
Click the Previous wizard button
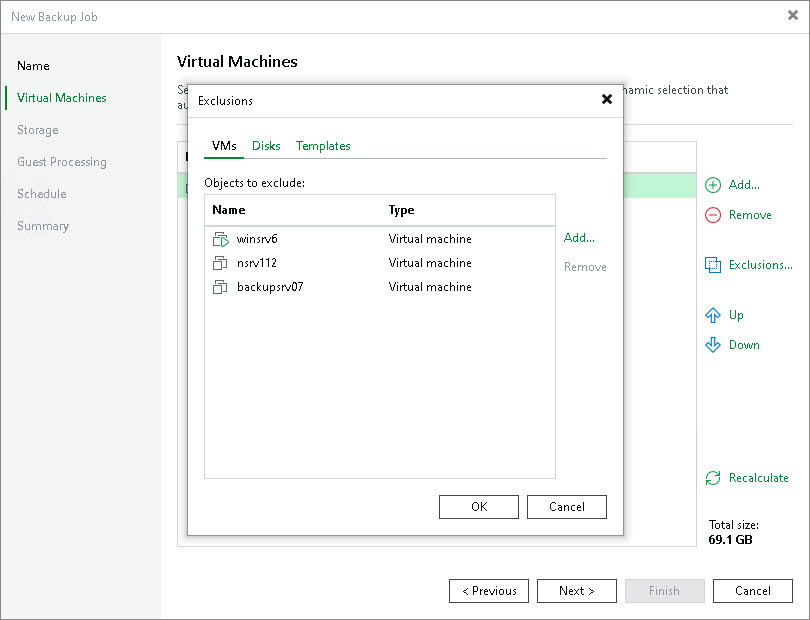coord(489,591)
